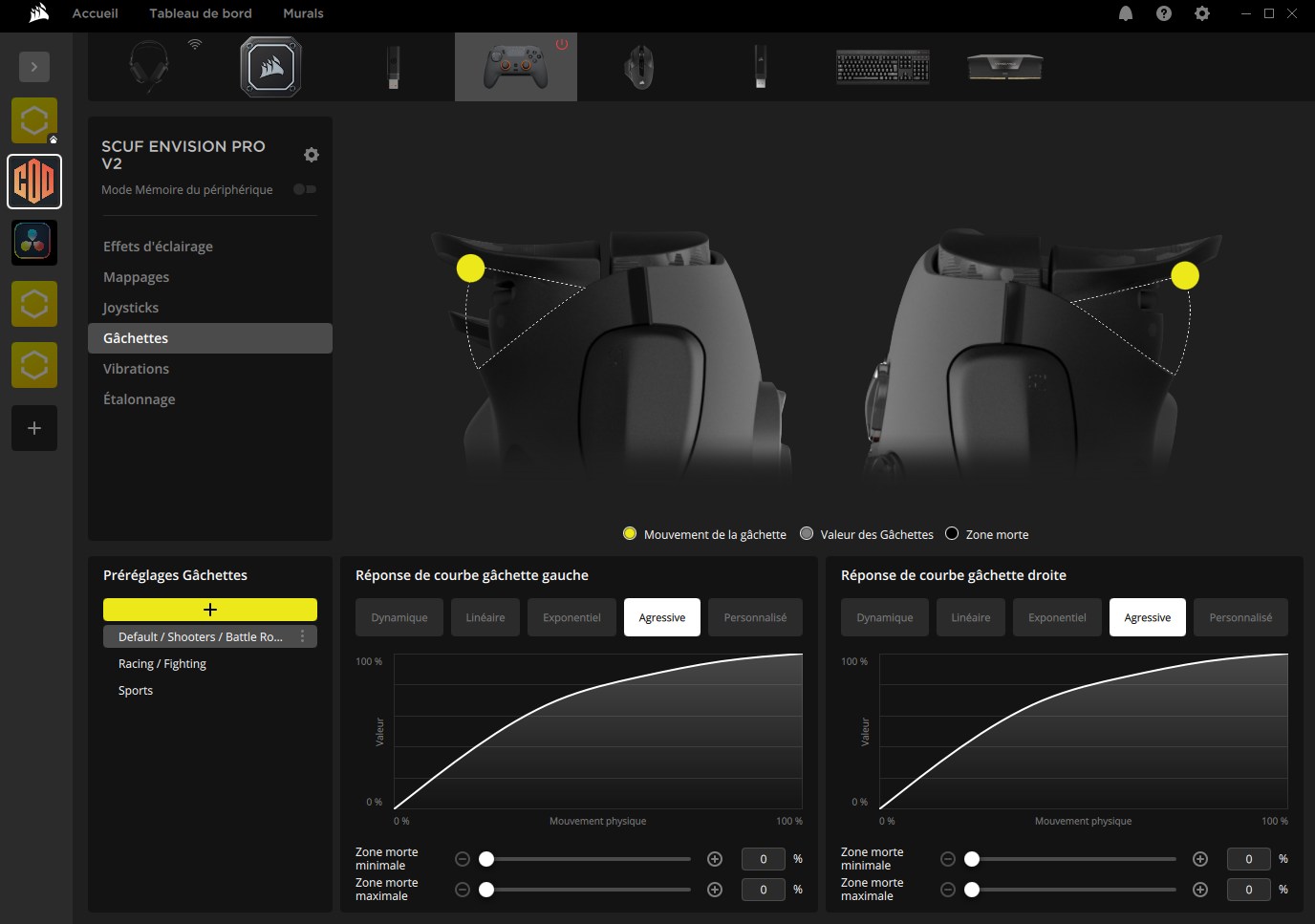Viewport: 1315px width, 924px height.
Task: Open the Joysticks section
Action: coord(131,308)
